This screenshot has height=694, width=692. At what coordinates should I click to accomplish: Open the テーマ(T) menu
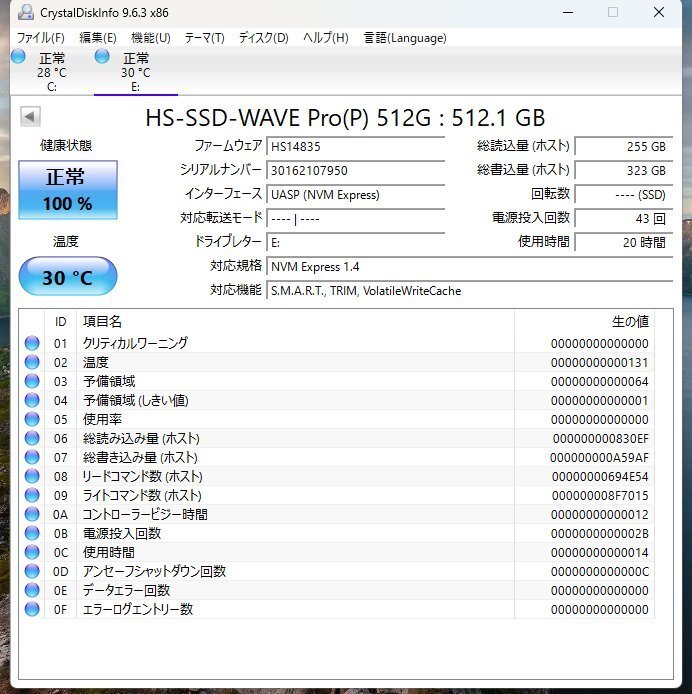pos(205,38)
